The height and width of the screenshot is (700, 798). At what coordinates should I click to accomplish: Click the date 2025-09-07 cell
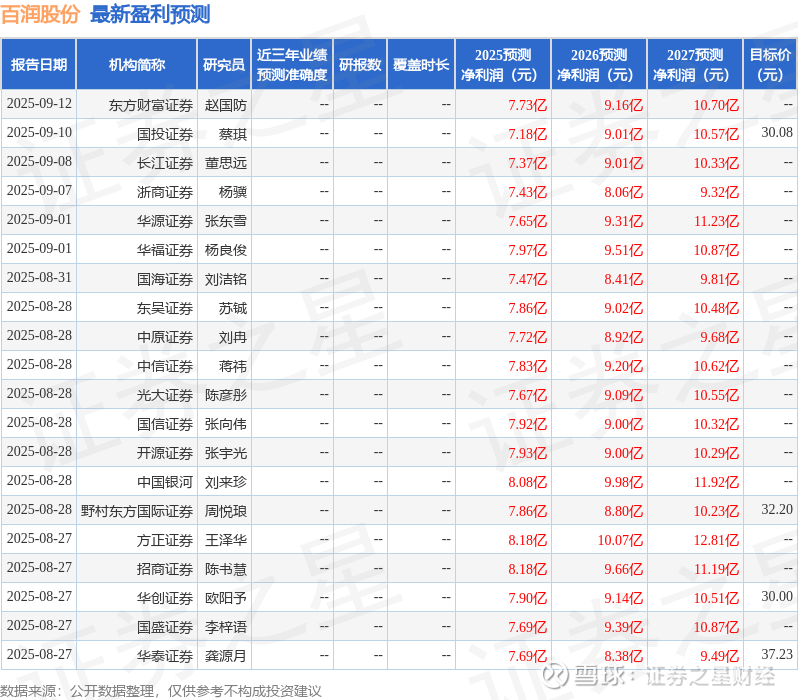click(x=39, y=190)
